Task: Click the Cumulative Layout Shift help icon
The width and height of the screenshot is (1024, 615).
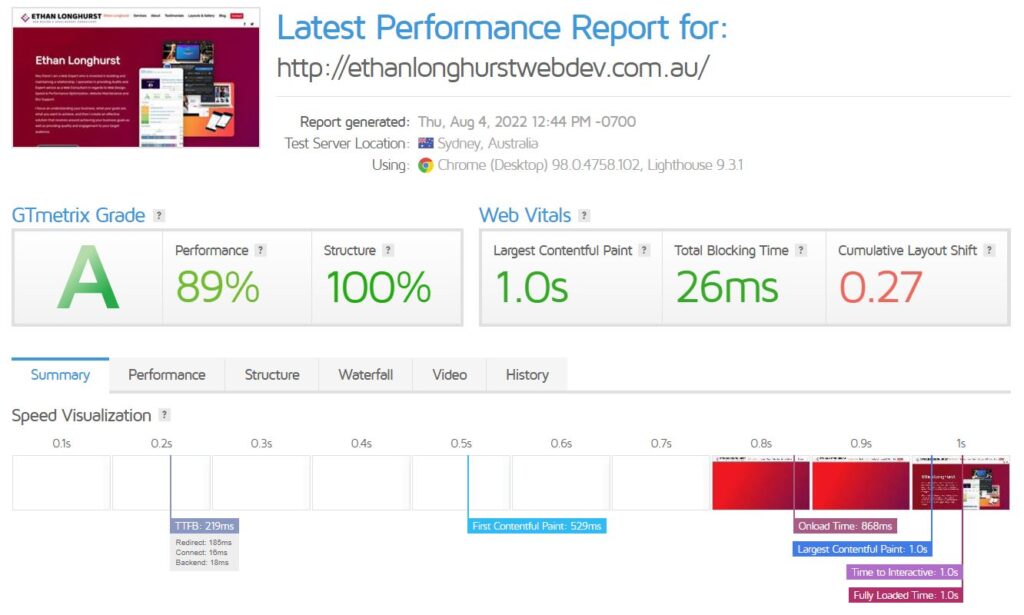Action: point(989,250)
